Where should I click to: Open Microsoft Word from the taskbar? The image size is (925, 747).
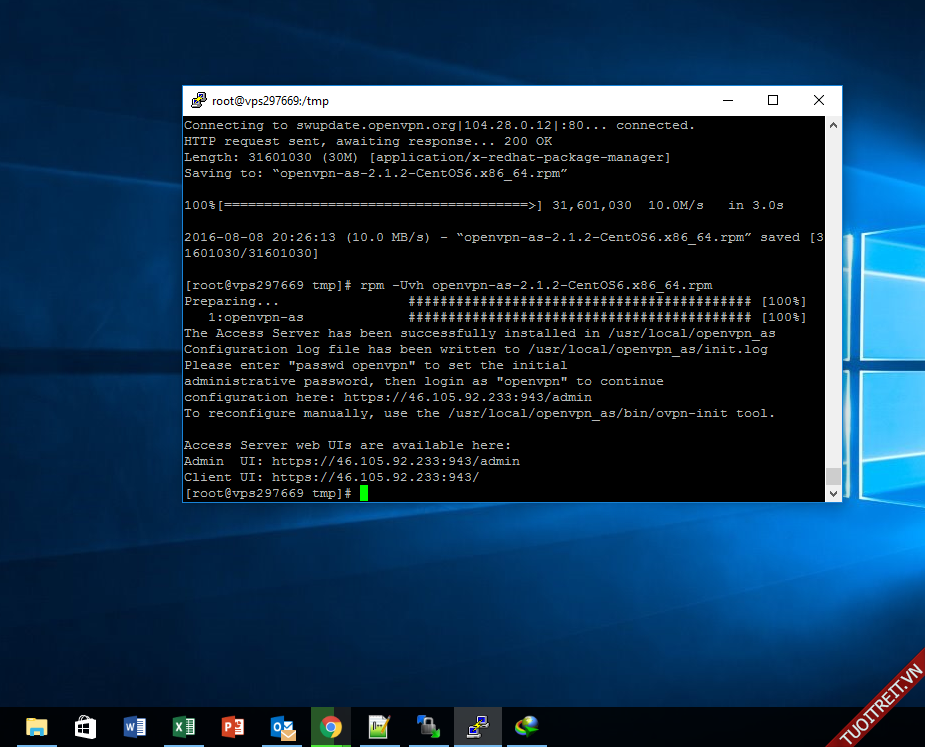(x=134, y=727)
